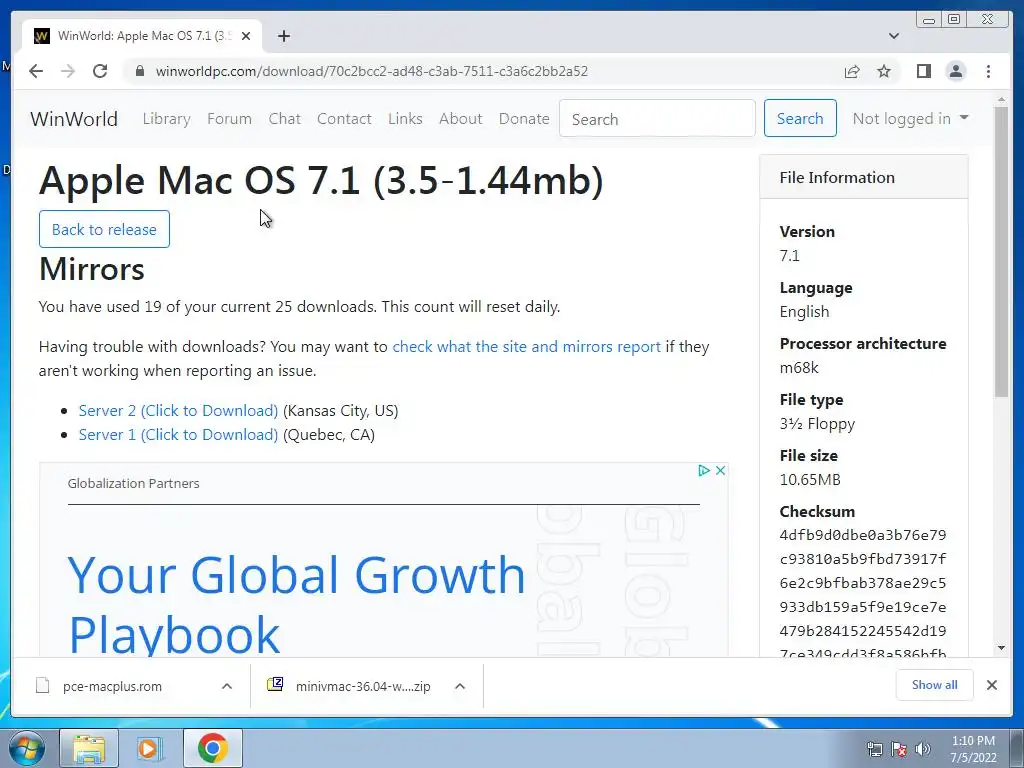Open the Library menu item
The height and width of the screenshot is (768, 1024).
[x=167, y=118]
